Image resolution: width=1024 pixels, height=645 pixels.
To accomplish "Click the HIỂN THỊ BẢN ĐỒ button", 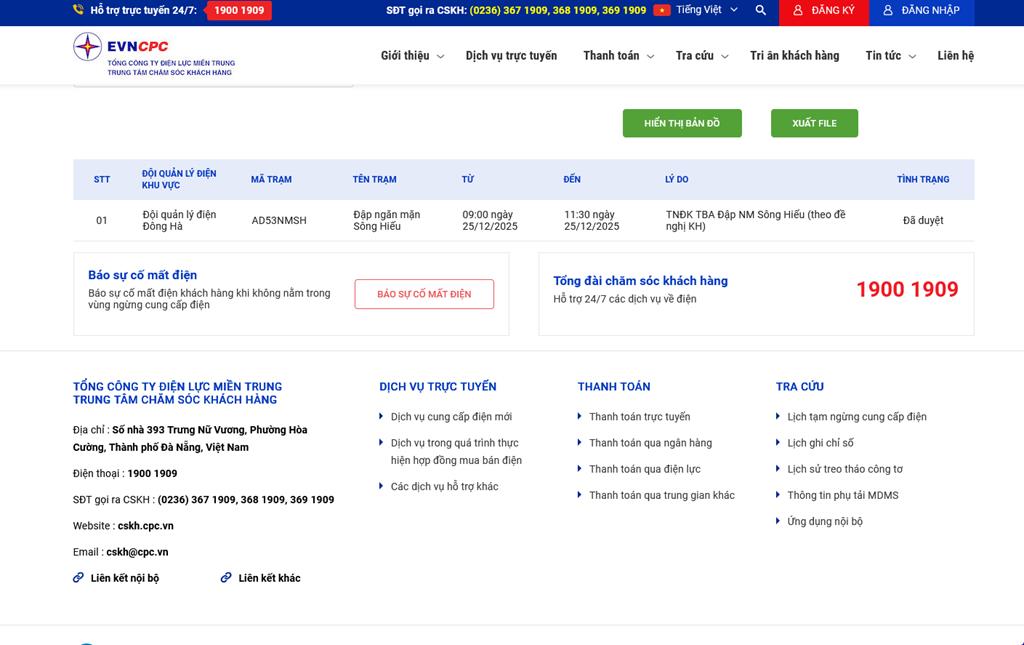I will [x=682, y=123].
